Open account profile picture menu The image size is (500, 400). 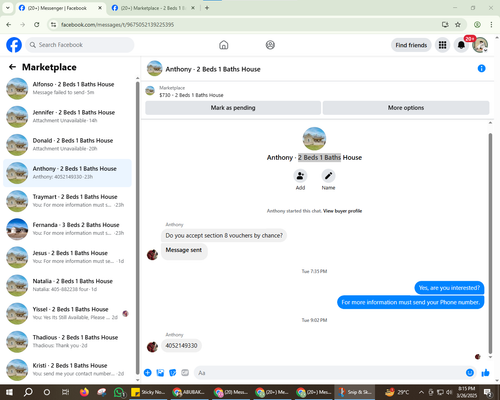[x=480, y=45]
